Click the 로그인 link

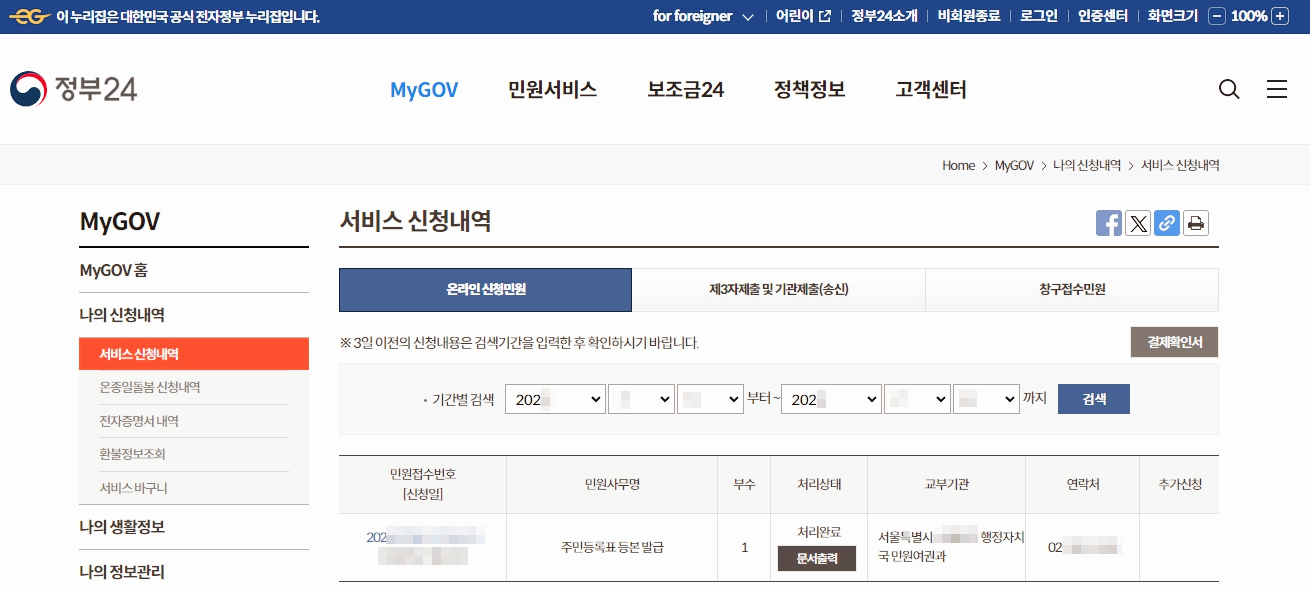coord(1037,16)
